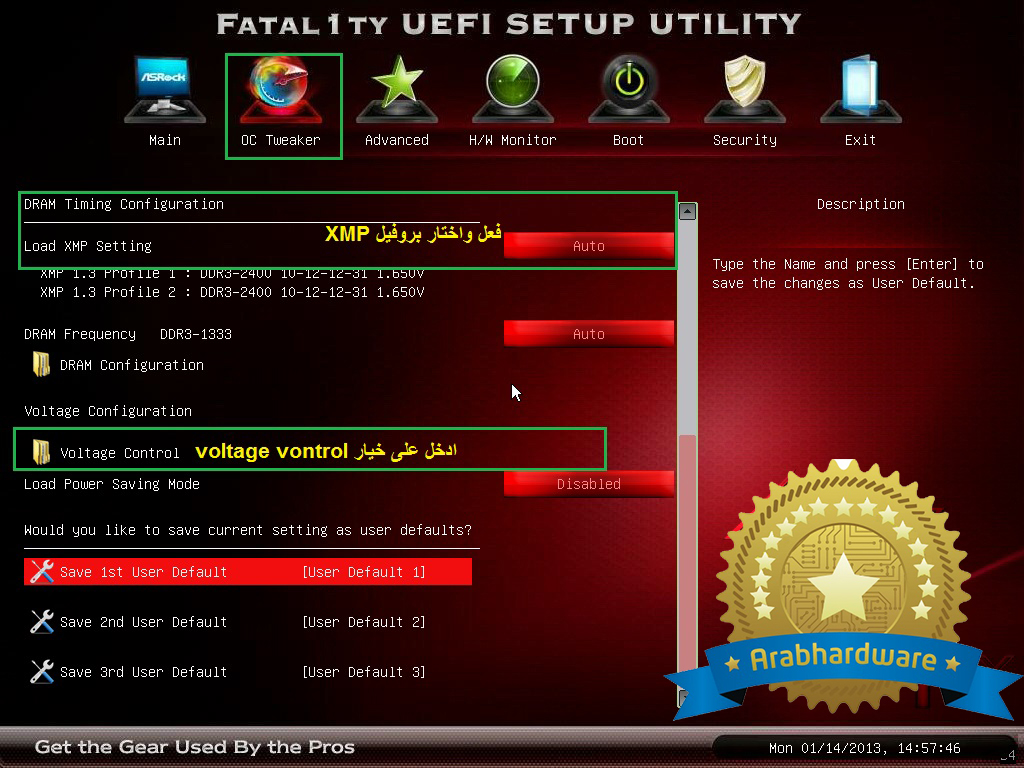This screenshot has width=1024, height=768.
Task: Click the scrollbar up arrow
Action: pos(687,212)
